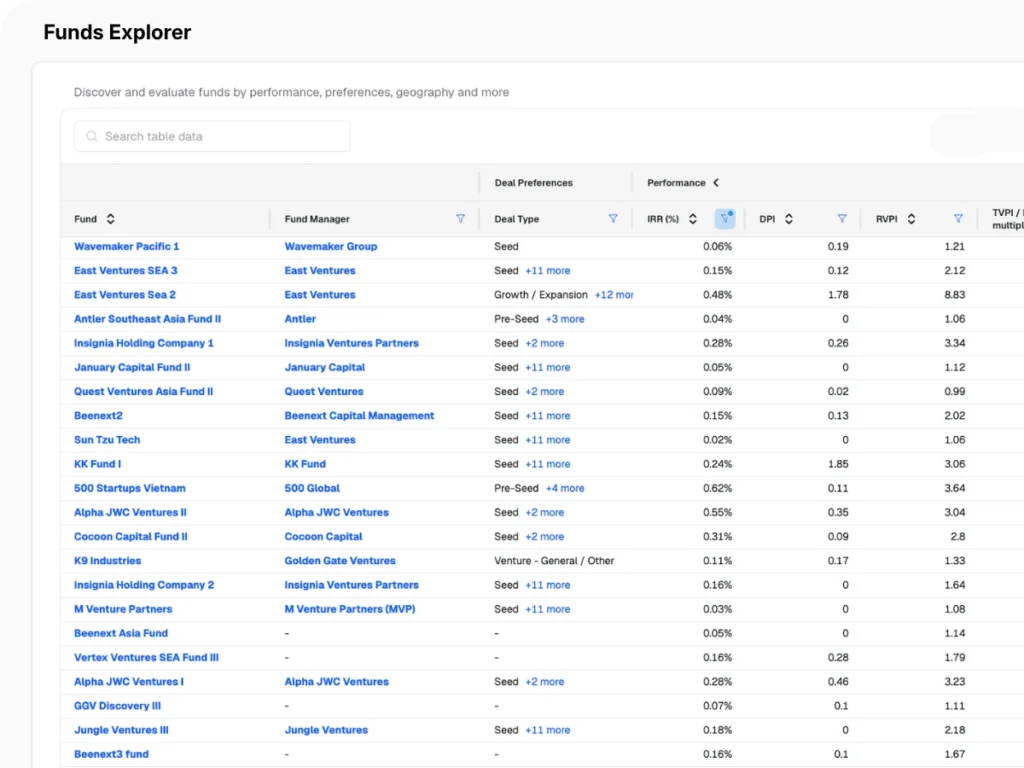Screen dimensions: 1024x768
Task: Select RVPI value 8.83
Action: pyautogui.click(x=954, y=295)
